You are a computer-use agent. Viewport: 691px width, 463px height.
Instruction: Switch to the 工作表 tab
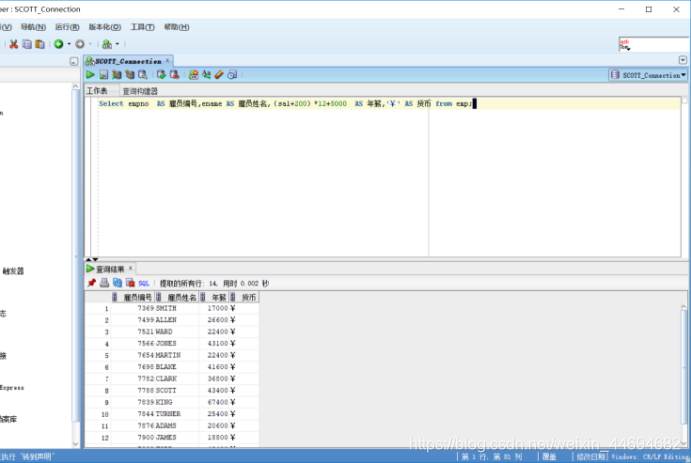(x=97, y=91)
